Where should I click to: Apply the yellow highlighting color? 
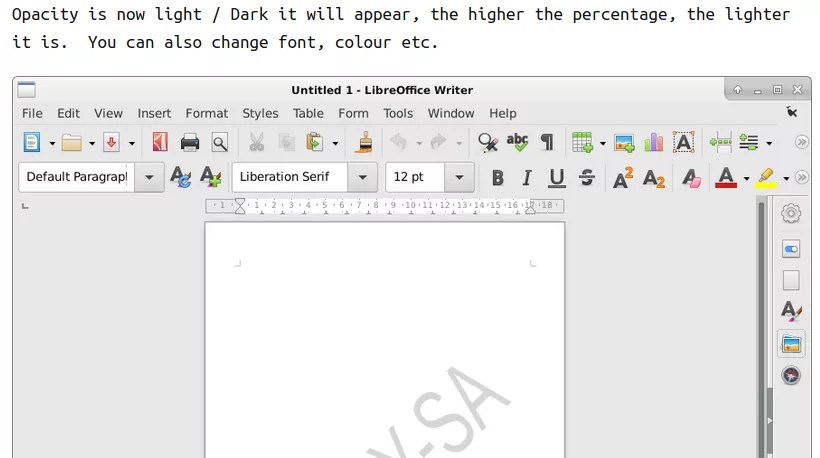click(766, 178)
